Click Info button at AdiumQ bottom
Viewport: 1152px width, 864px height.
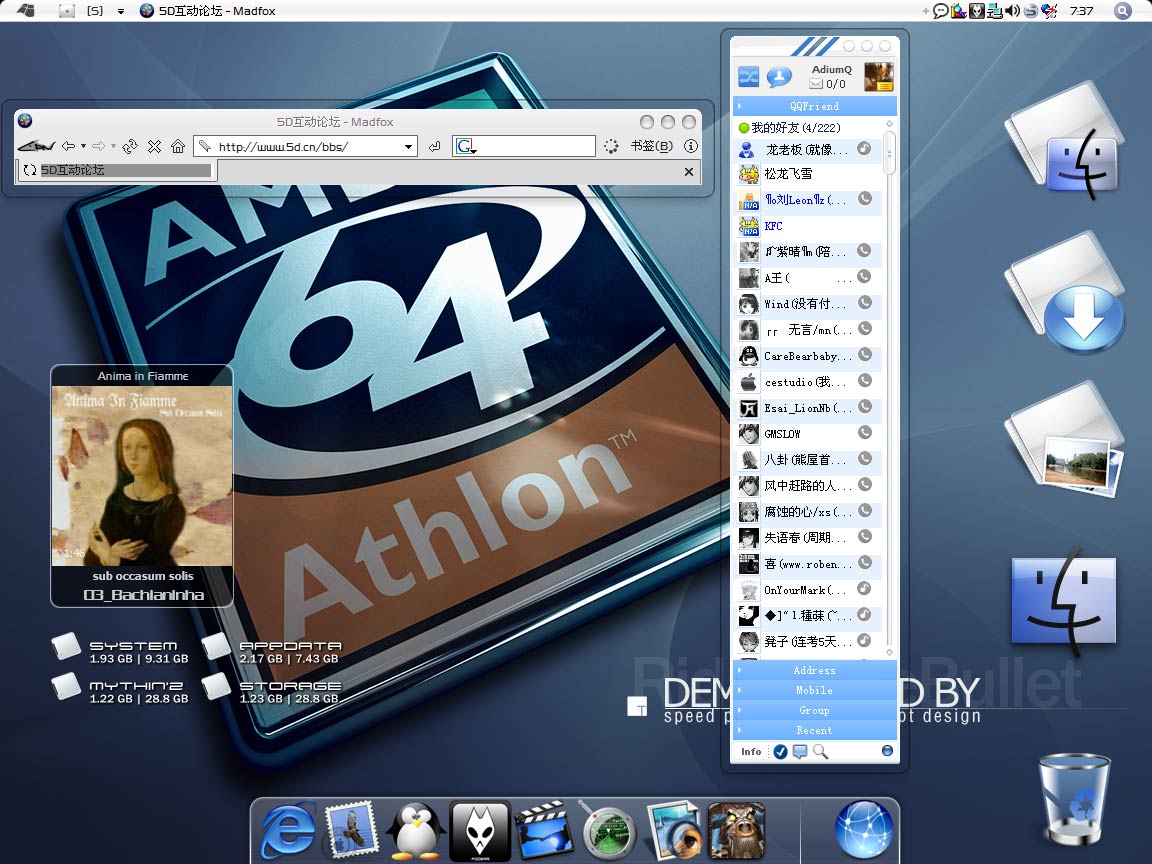751,752
